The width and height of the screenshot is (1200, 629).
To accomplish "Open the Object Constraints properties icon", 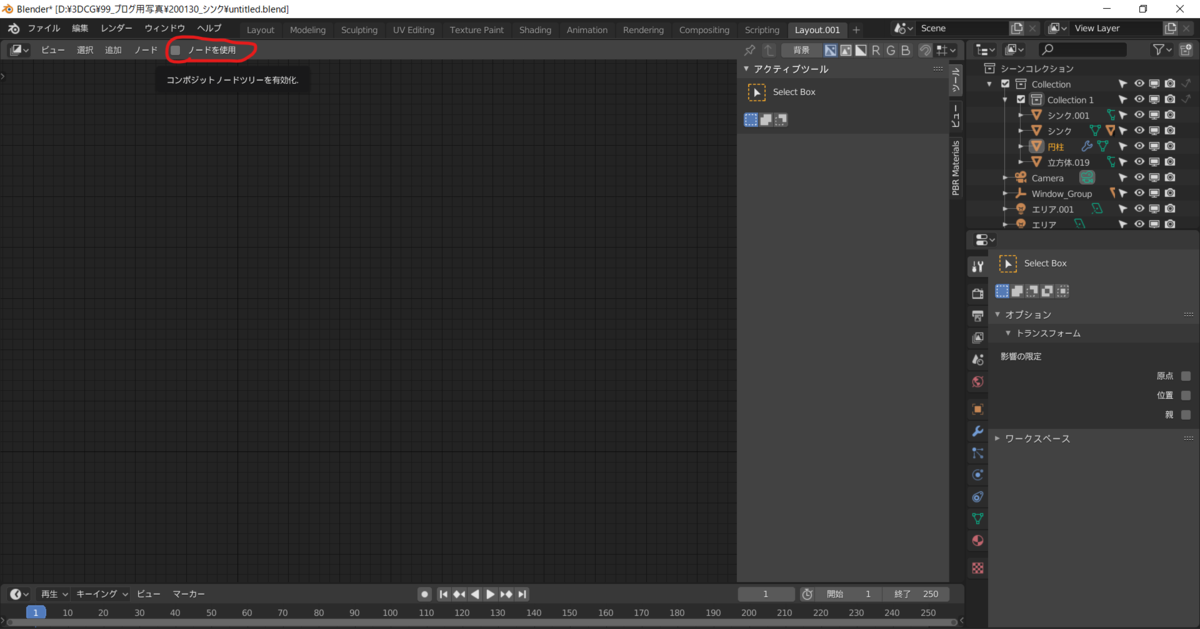I will point(978,497).
